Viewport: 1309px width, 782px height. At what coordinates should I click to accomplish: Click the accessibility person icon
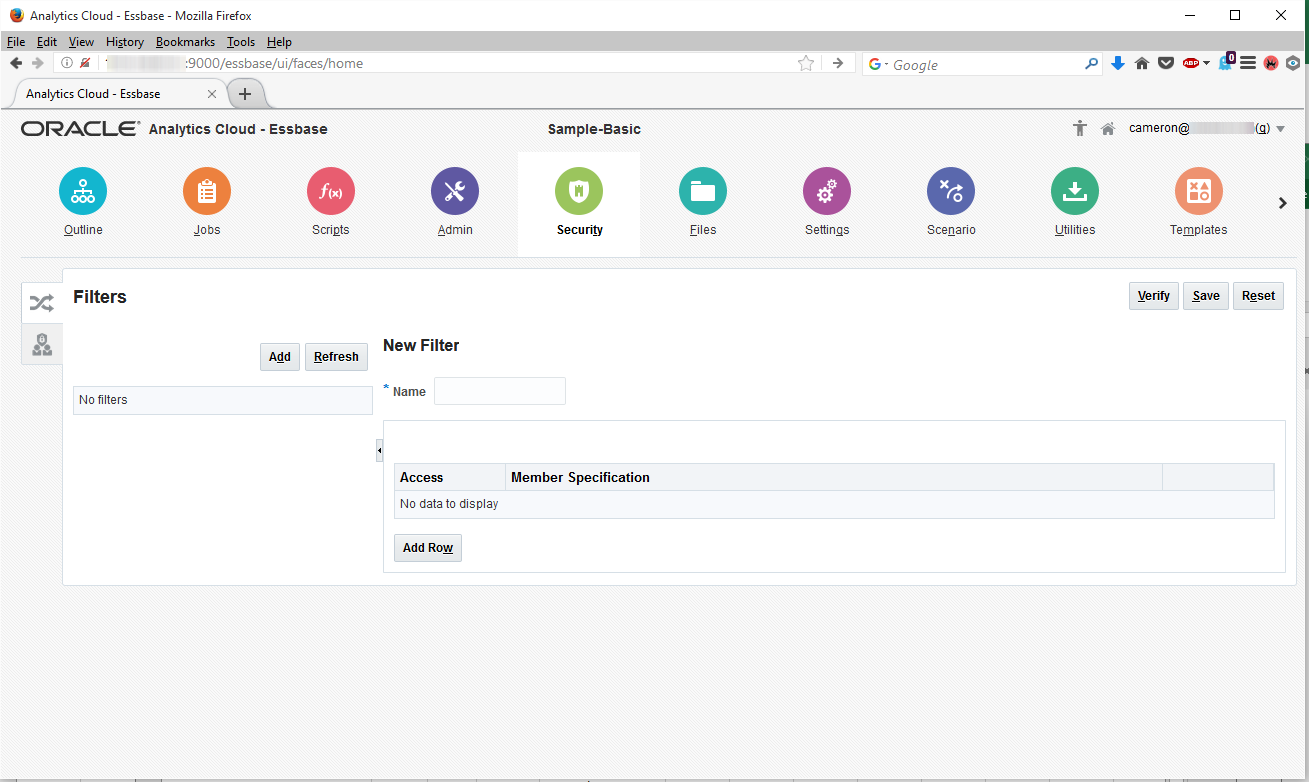tap(1079, 128)
